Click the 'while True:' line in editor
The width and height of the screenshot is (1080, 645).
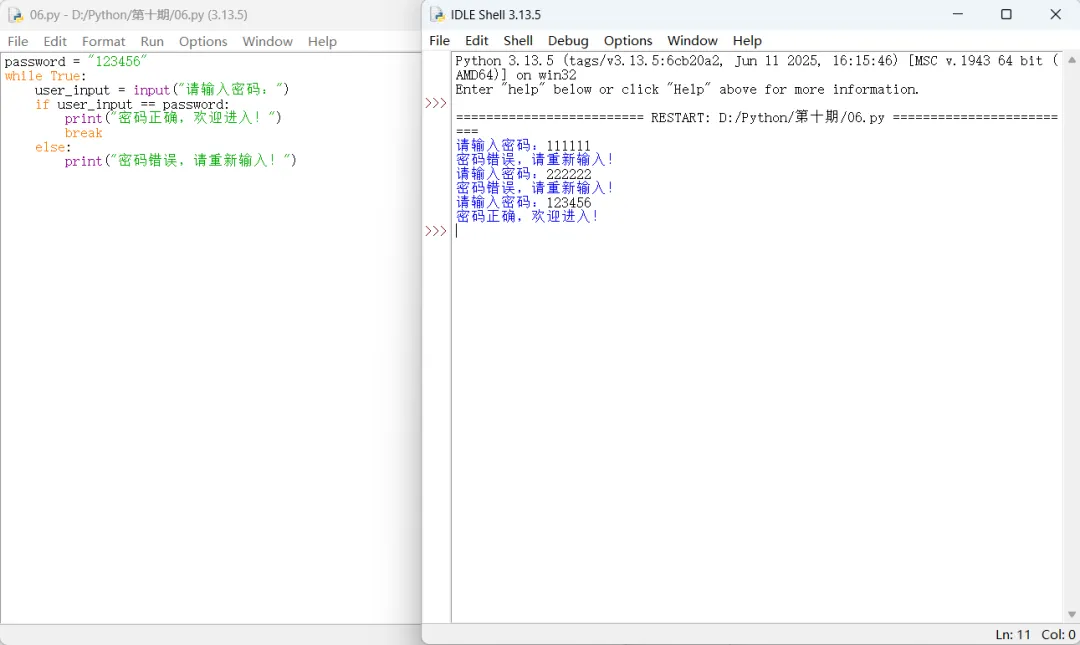(45, 76)
